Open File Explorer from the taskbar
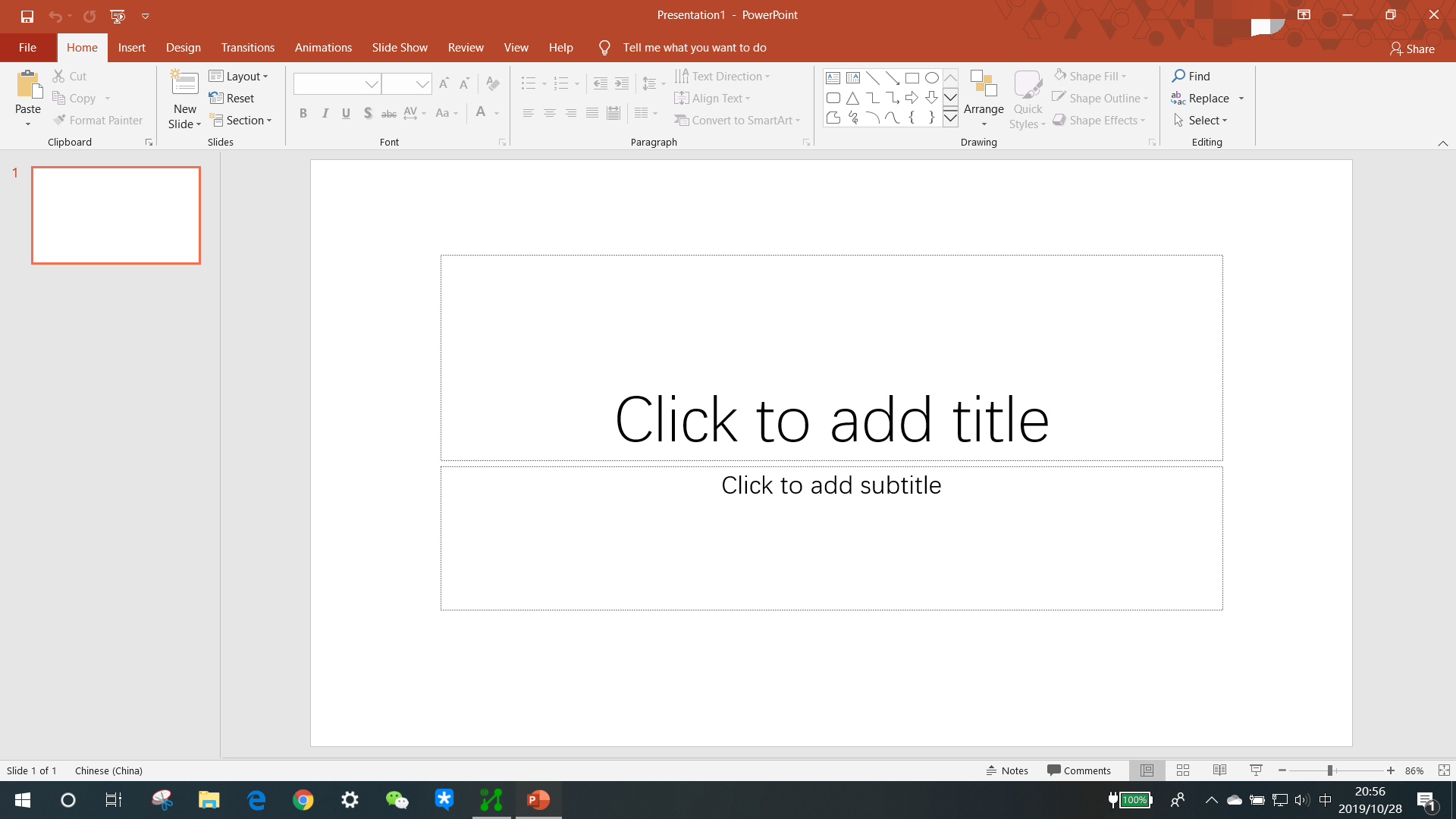The width and height of the screenshot is (1456, 819). tap(209, 800)
